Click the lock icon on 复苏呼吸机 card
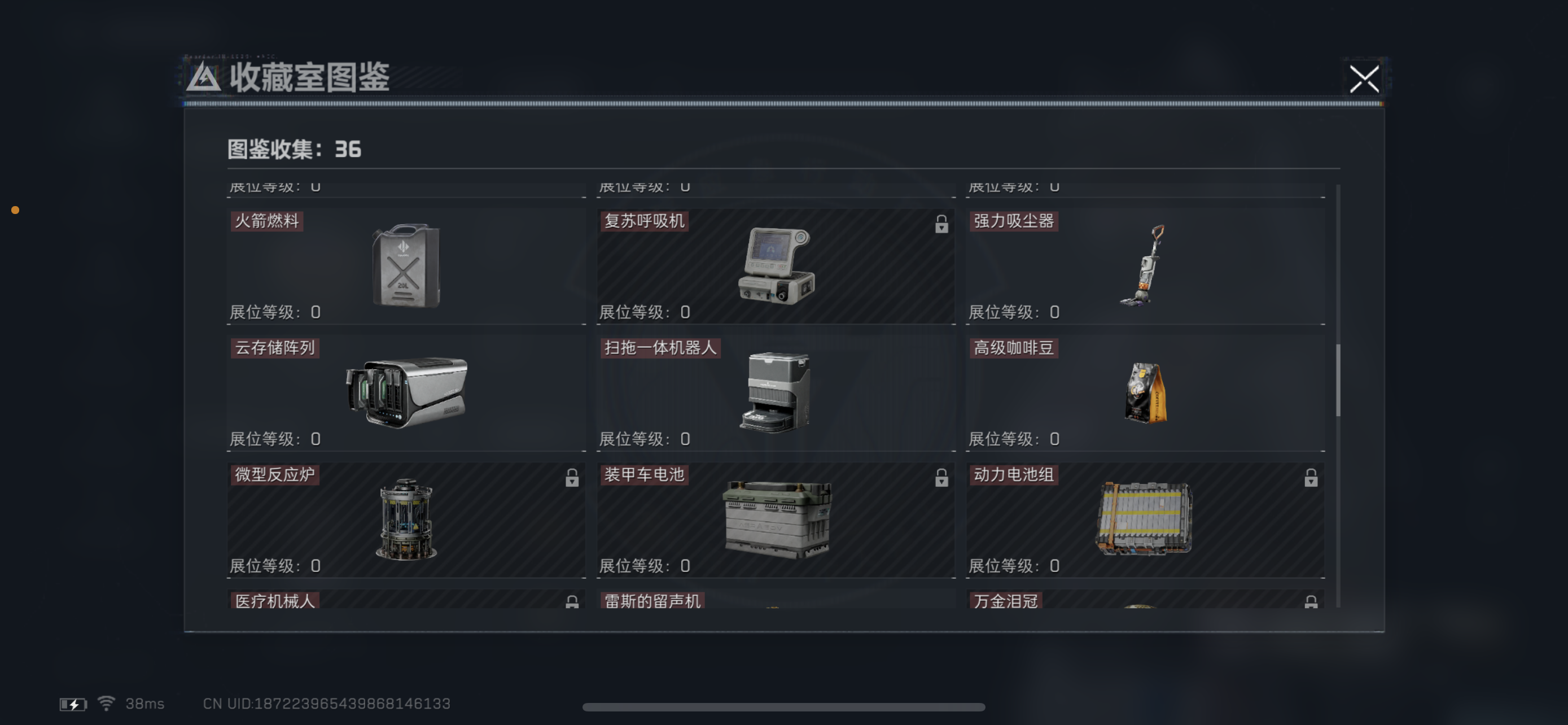The width and height of the screenshot is (1568, 725). 941,224
